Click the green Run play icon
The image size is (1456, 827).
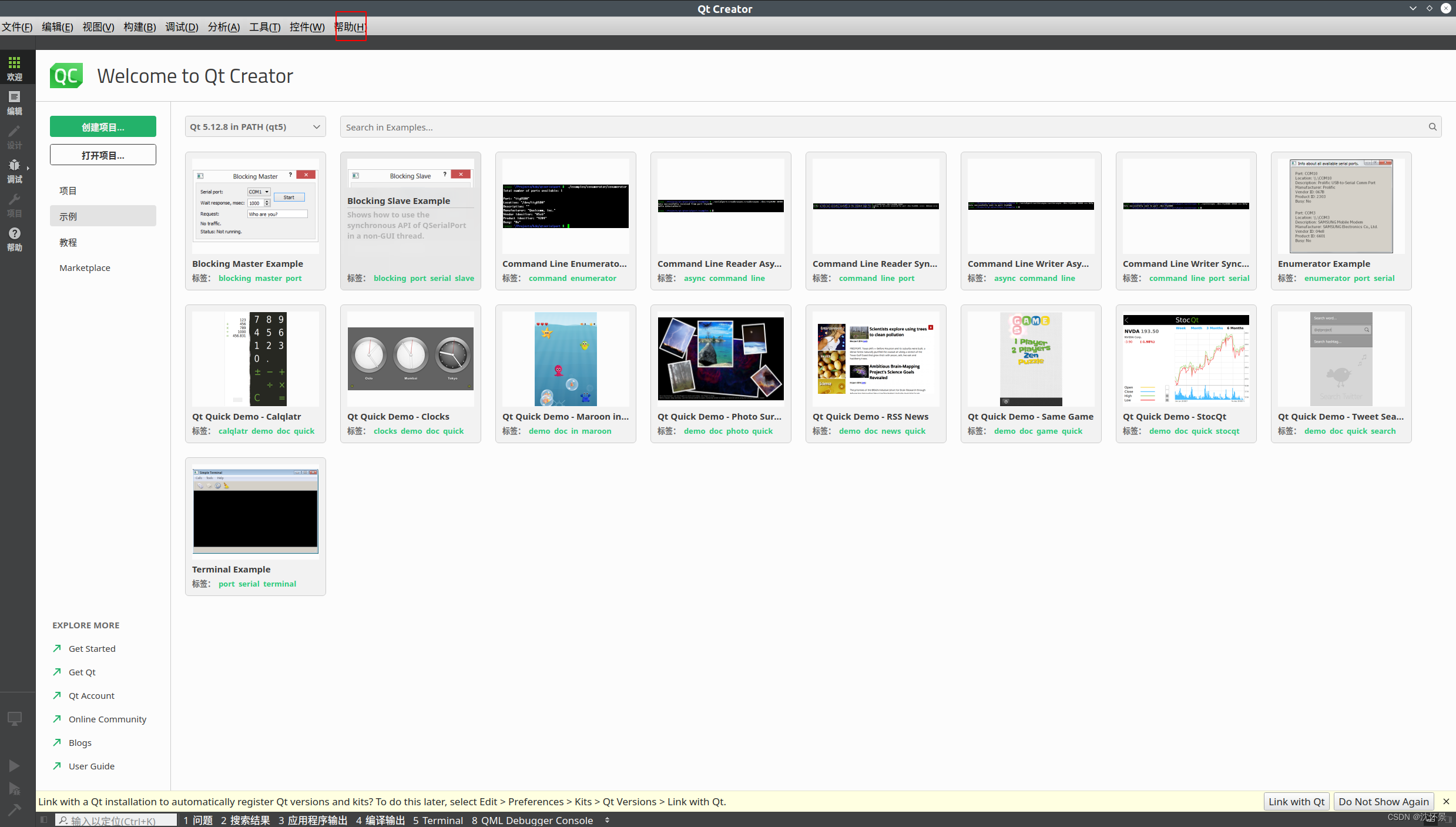(x=14, y=765)
